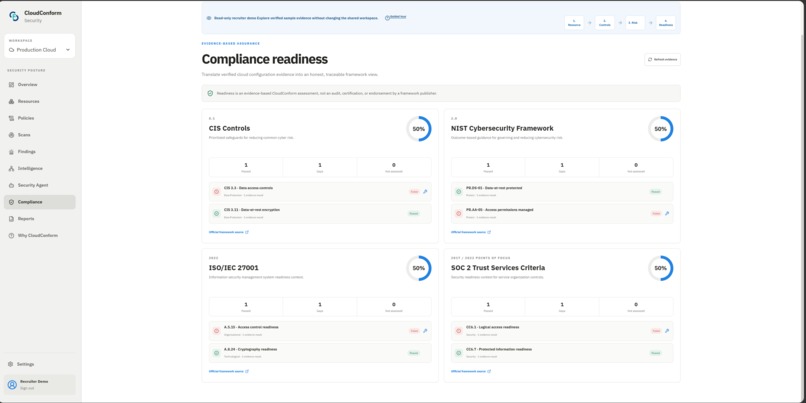Click the shield icon in readiness notice

[x=210, y=94]
